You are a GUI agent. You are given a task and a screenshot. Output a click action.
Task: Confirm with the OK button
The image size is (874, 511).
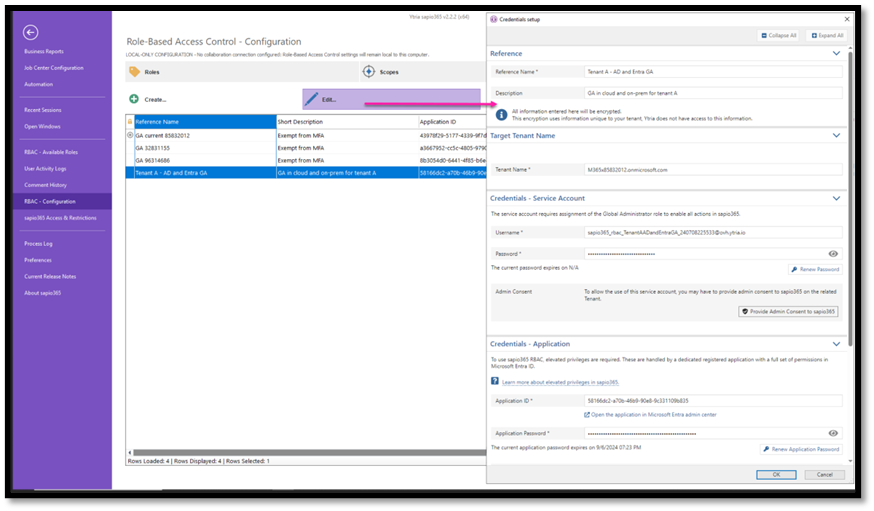[x=776, y=475]
